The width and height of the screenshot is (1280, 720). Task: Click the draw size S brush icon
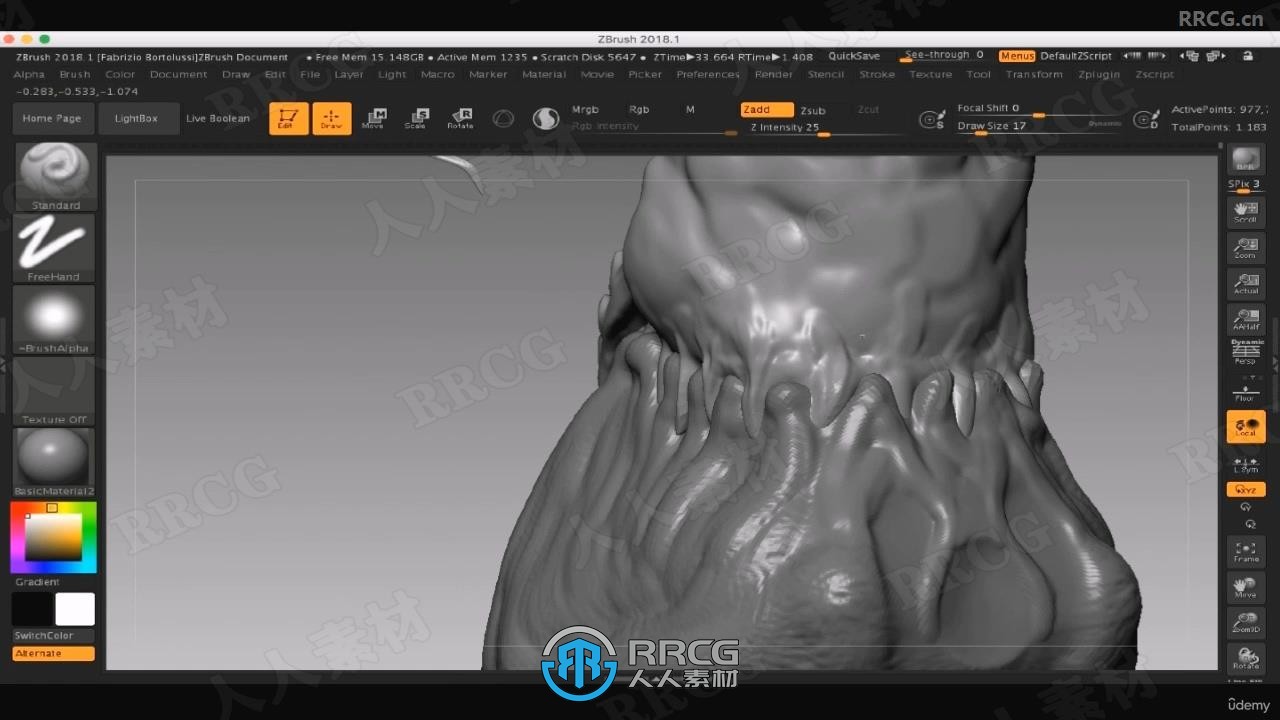[932, 120]
